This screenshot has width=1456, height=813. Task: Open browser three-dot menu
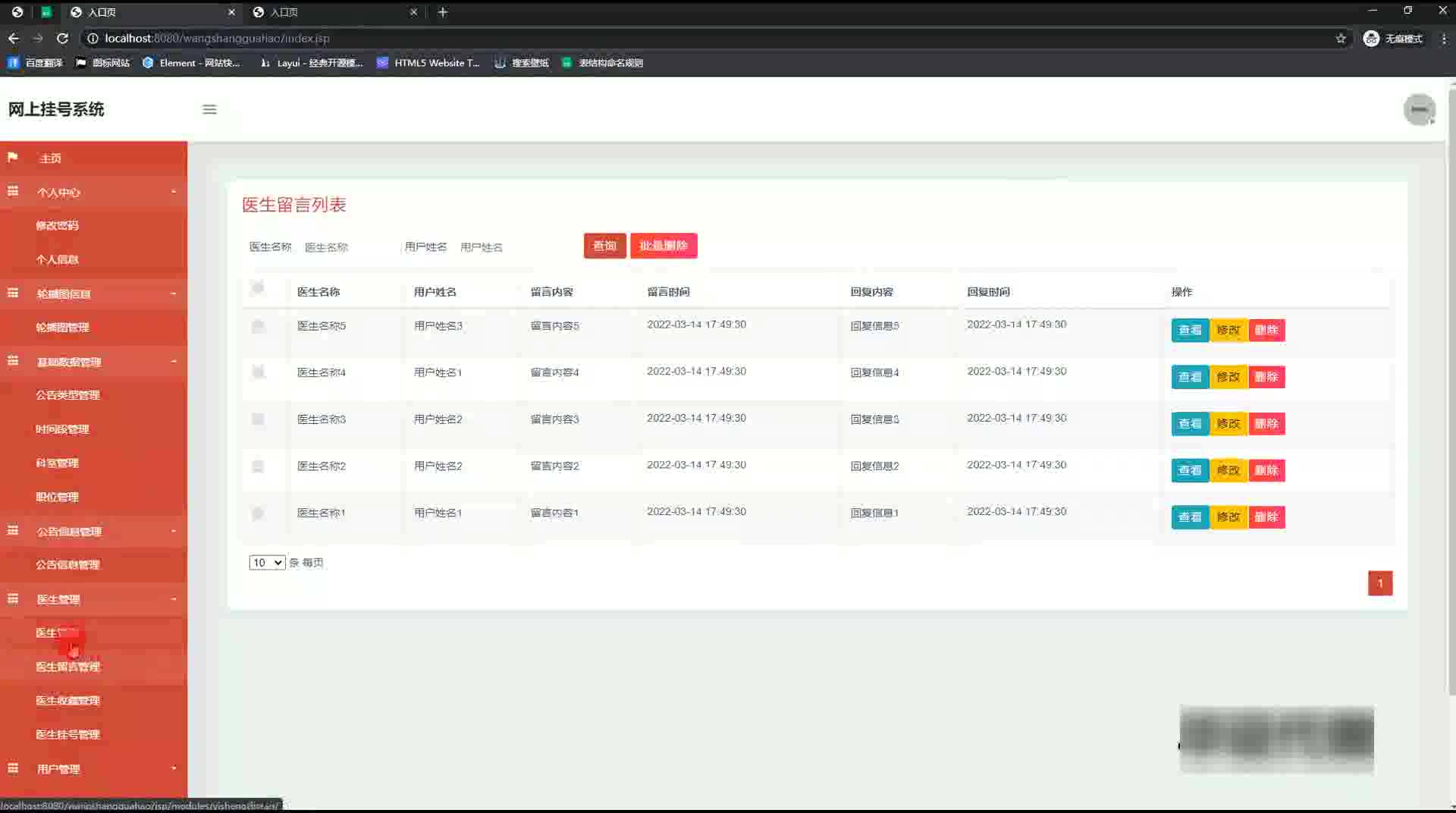[x=1443, y=38]
